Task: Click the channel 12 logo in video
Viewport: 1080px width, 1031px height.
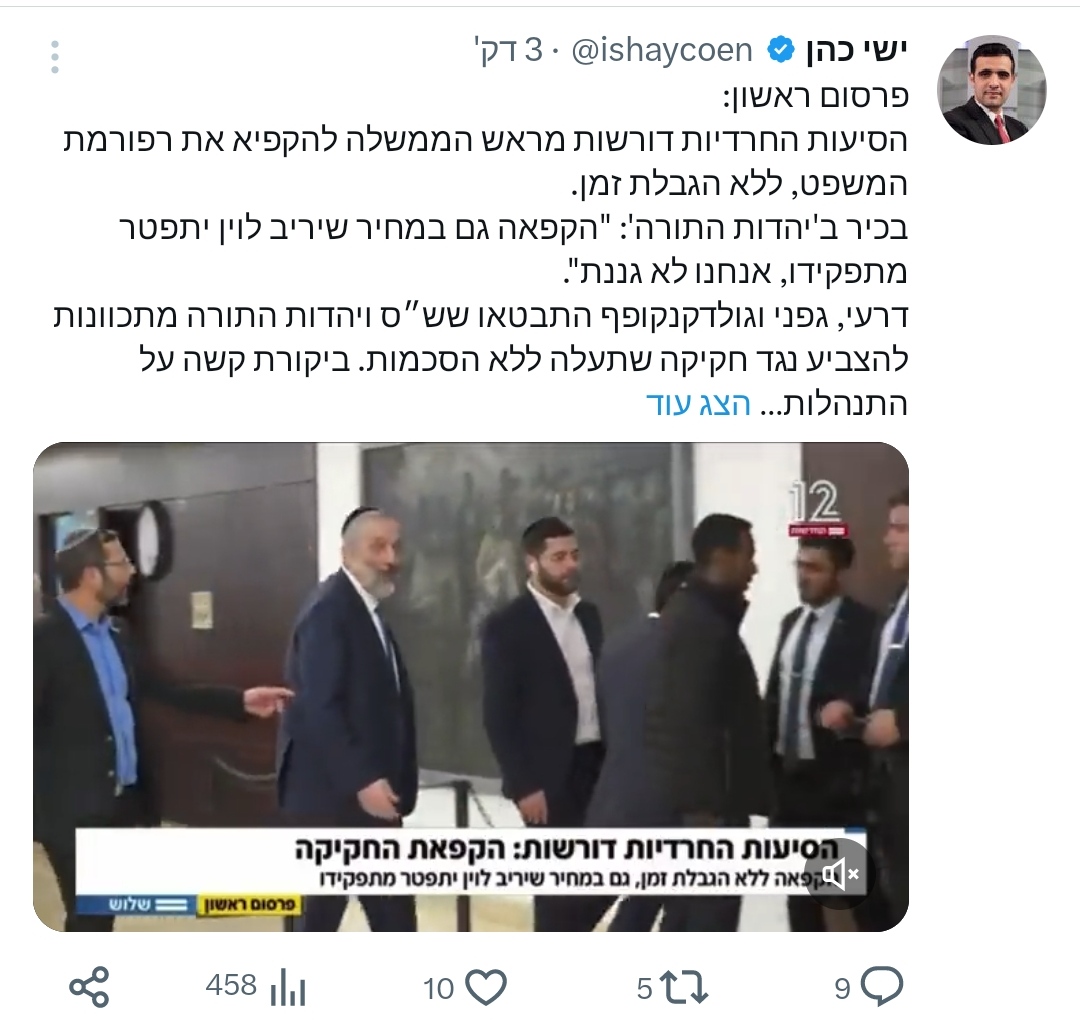Action: pos(818,508)
